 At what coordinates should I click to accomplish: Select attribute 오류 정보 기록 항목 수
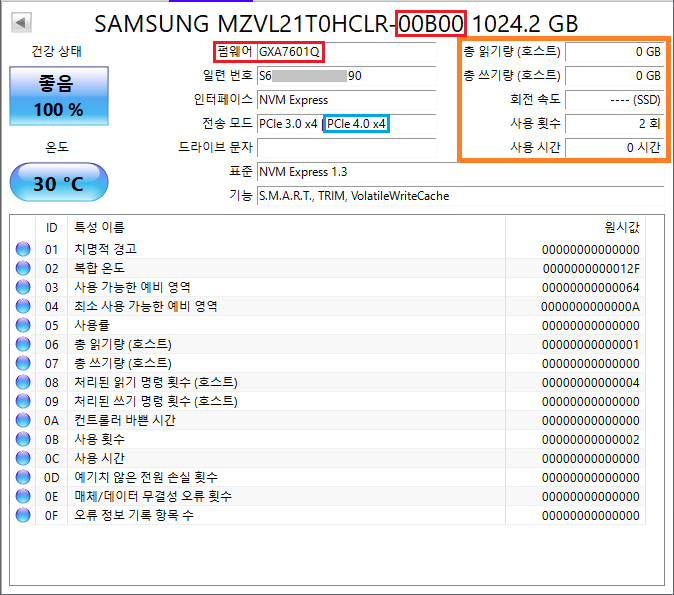pyautogui.click(x=134, y=515)
